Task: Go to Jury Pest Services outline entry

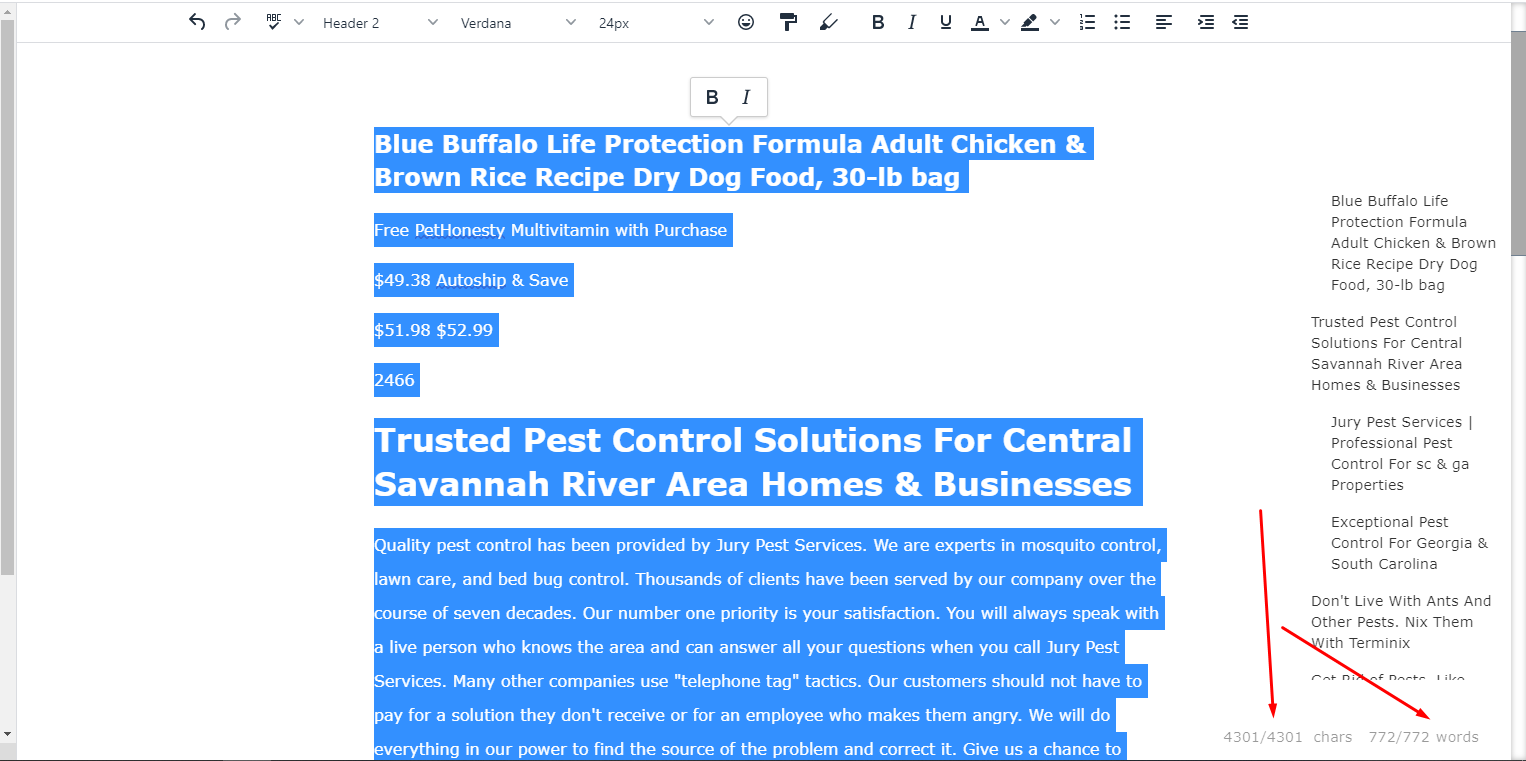Action: pyautogui.click(x=1402, y=454)
